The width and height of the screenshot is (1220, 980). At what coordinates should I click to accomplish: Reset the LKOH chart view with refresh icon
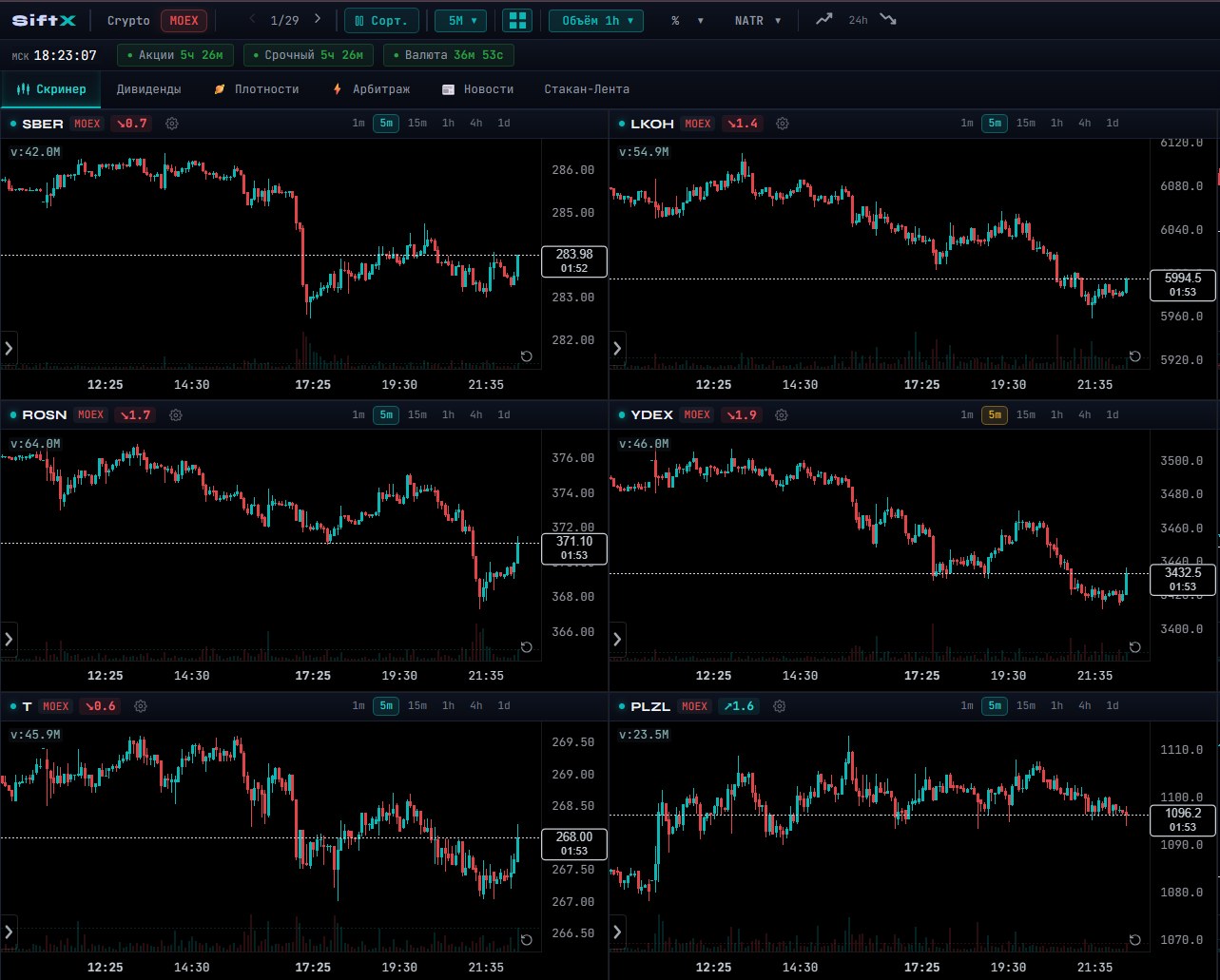pos(1134,356)
